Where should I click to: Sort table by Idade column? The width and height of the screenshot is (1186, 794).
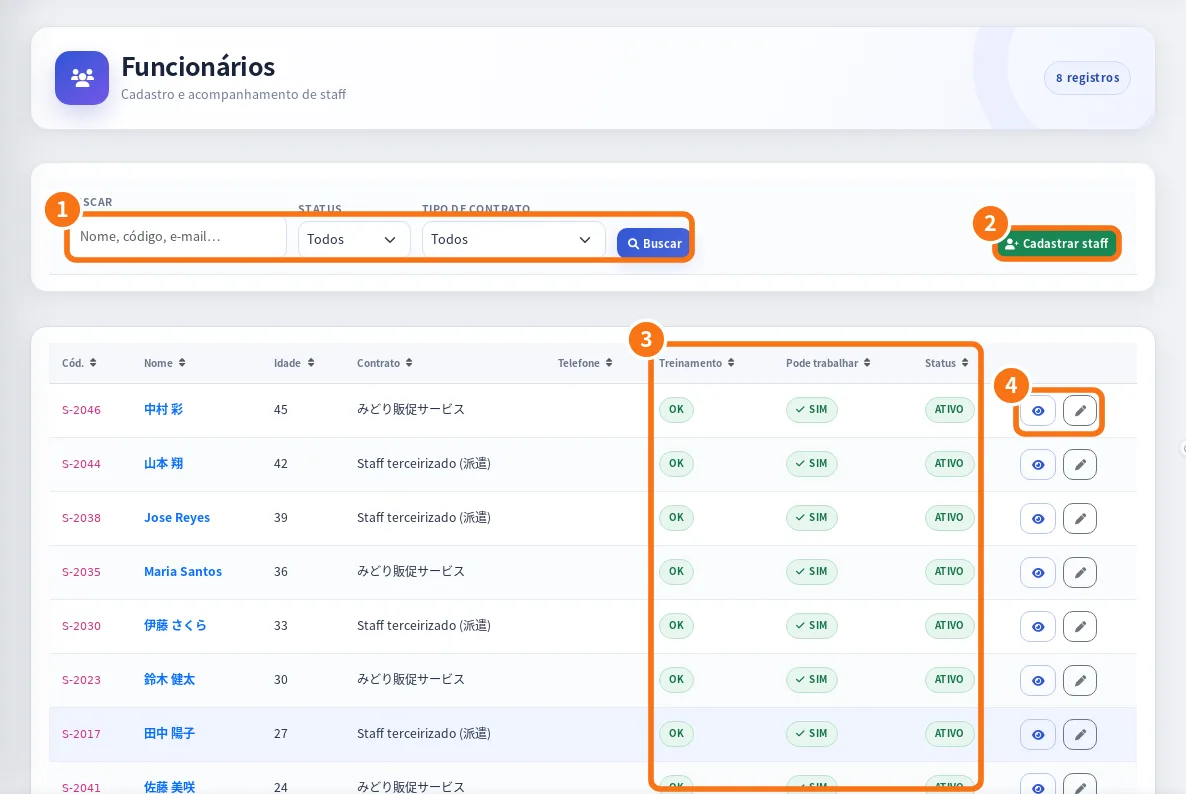pyautogui.click(x=294, y=363)
